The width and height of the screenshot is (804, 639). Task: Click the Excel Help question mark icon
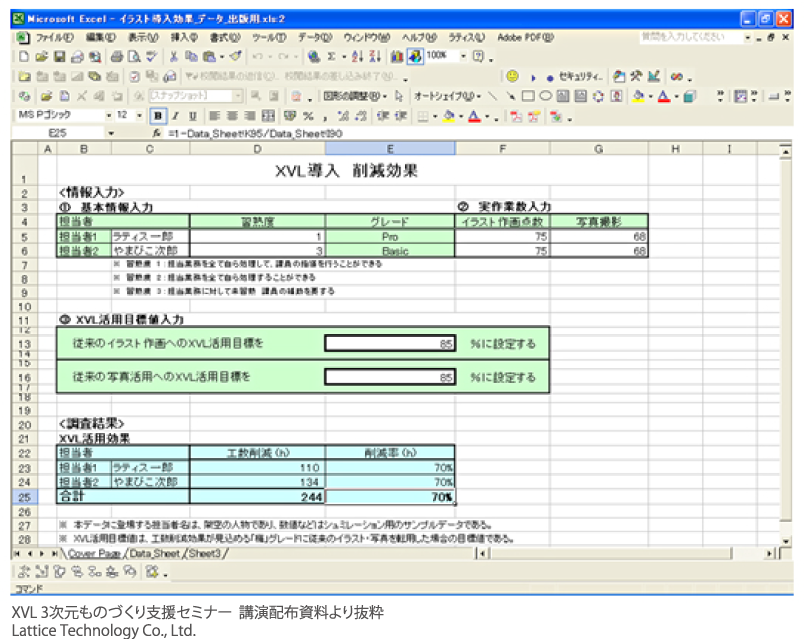click(478, 56)
